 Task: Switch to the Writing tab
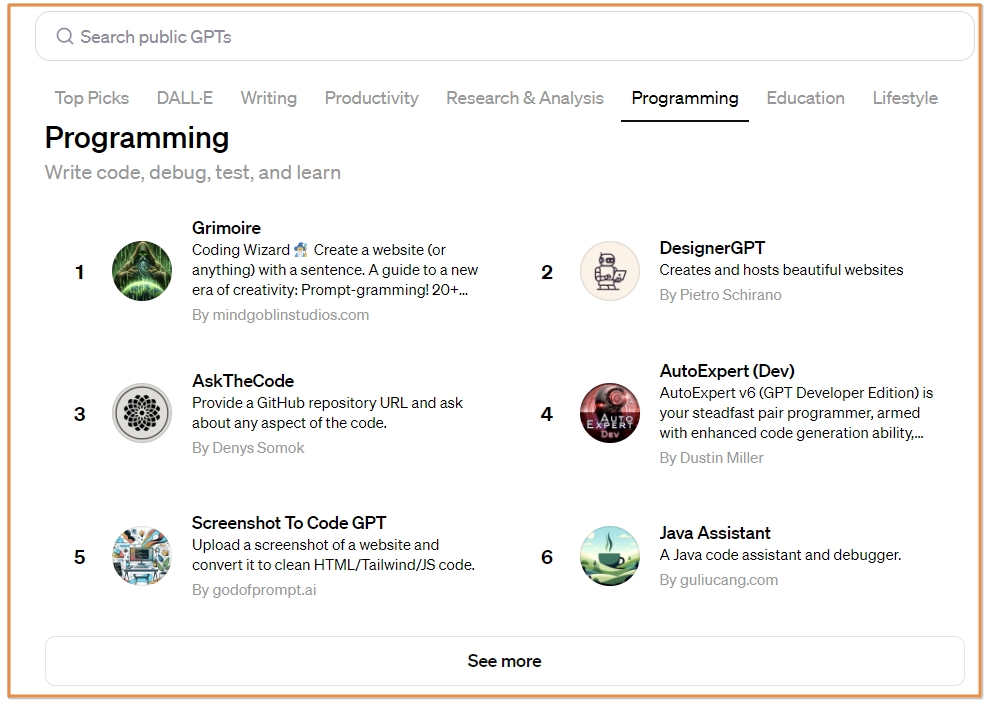269,98
